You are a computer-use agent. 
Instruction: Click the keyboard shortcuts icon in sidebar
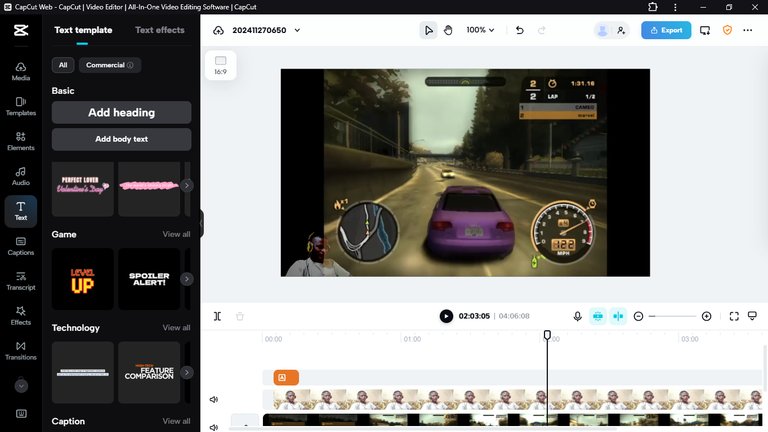21,414
